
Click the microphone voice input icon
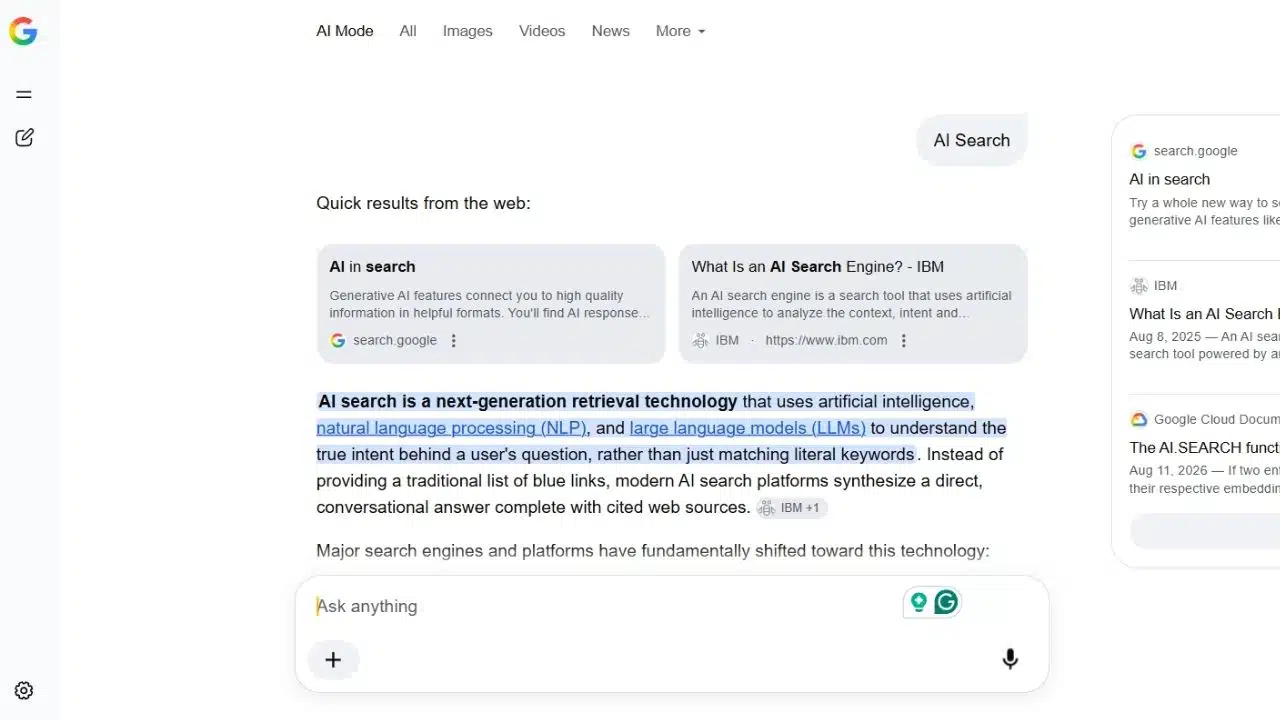point(1010,659)
